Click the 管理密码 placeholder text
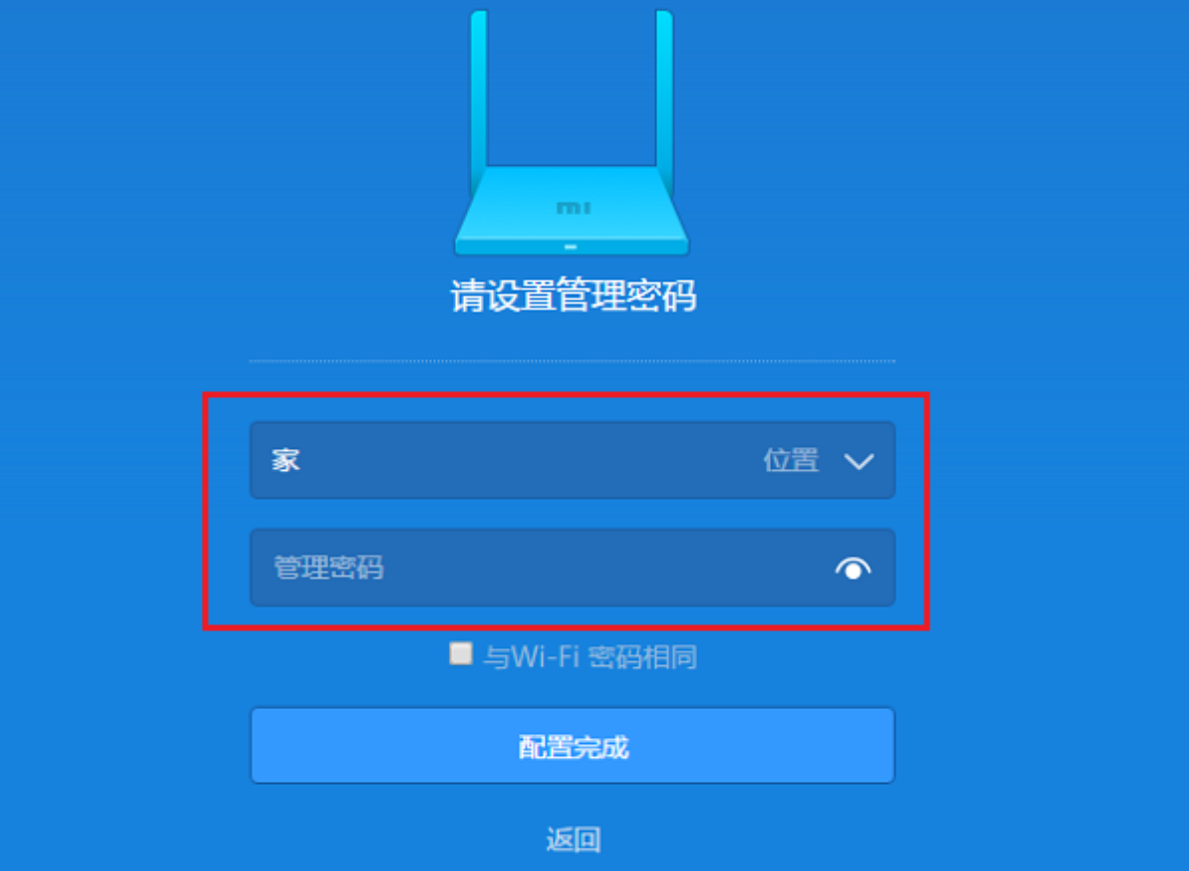 (x=328, y=567)
